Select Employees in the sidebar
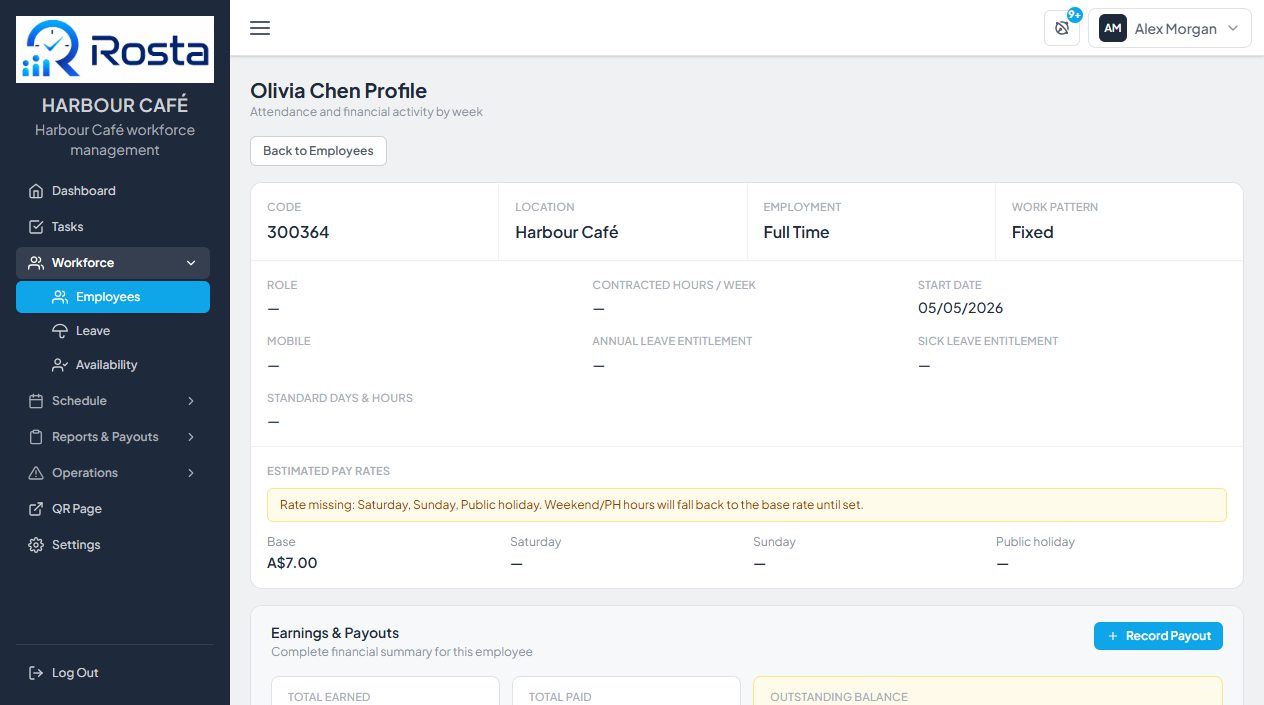 coord(113,297)
